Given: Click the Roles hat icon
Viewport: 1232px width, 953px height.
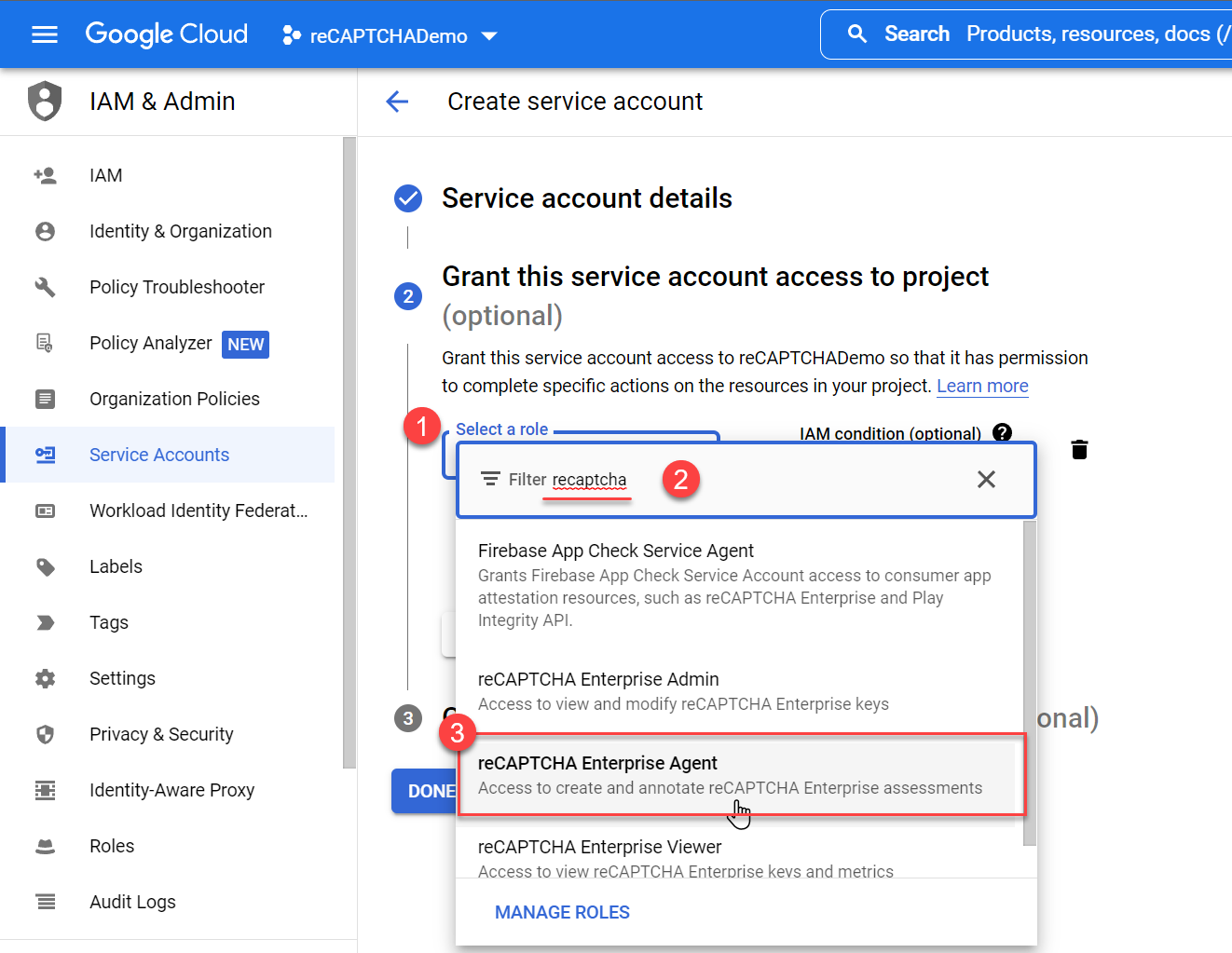Looking at the screenshot, I should pos(45,846).
